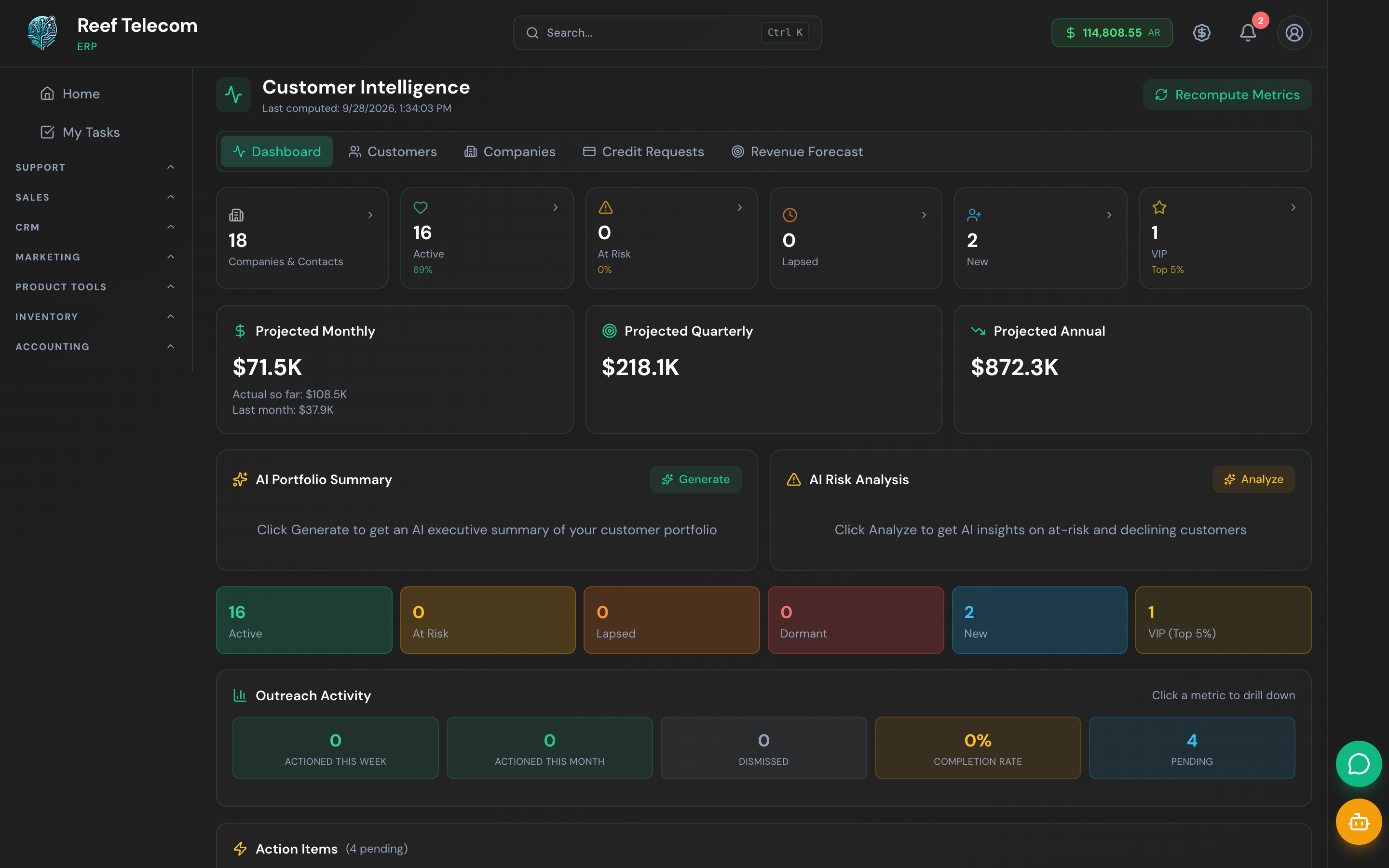The height and width of the screenshot is (868, 1389).
Task: Open the green Active status tile
Action: click(x=304, y=620)
